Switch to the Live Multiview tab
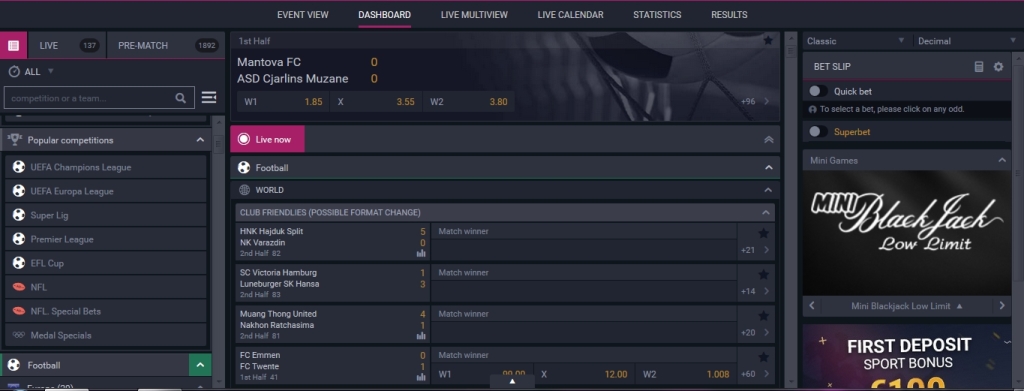 pyautogui.click(x=474, y=14)
